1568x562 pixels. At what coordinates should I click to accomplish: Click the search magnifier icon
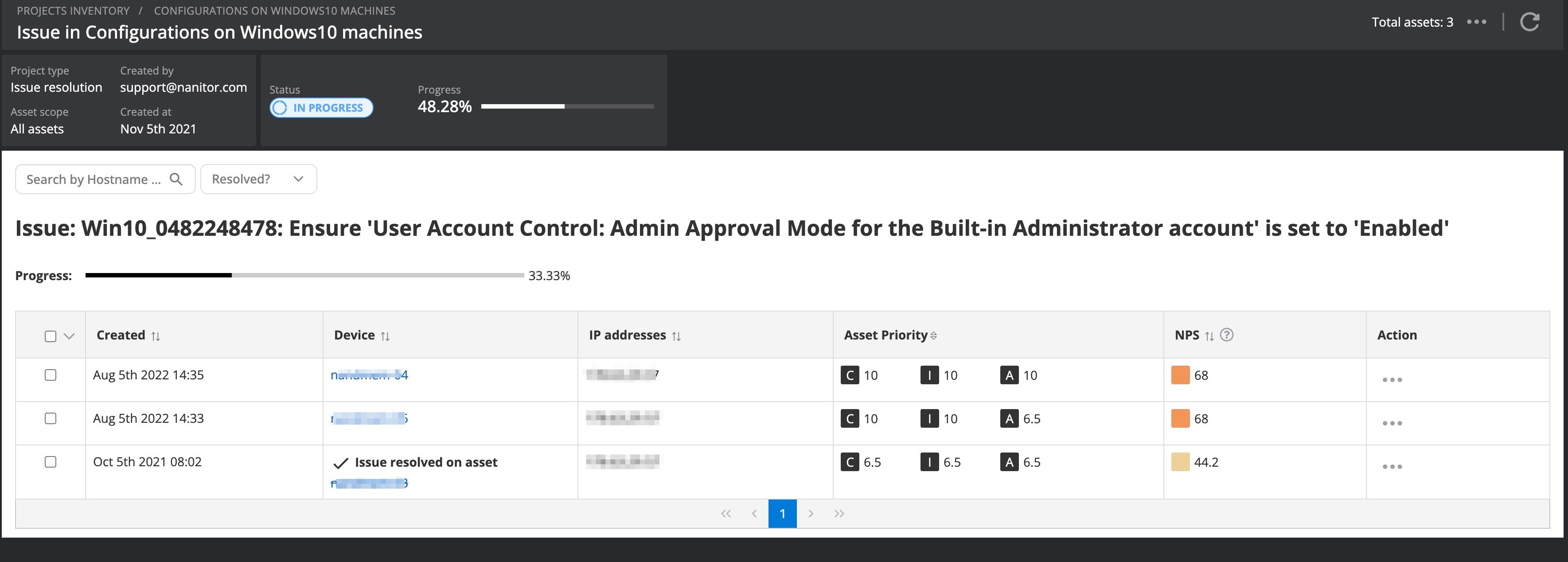(176, 179)
